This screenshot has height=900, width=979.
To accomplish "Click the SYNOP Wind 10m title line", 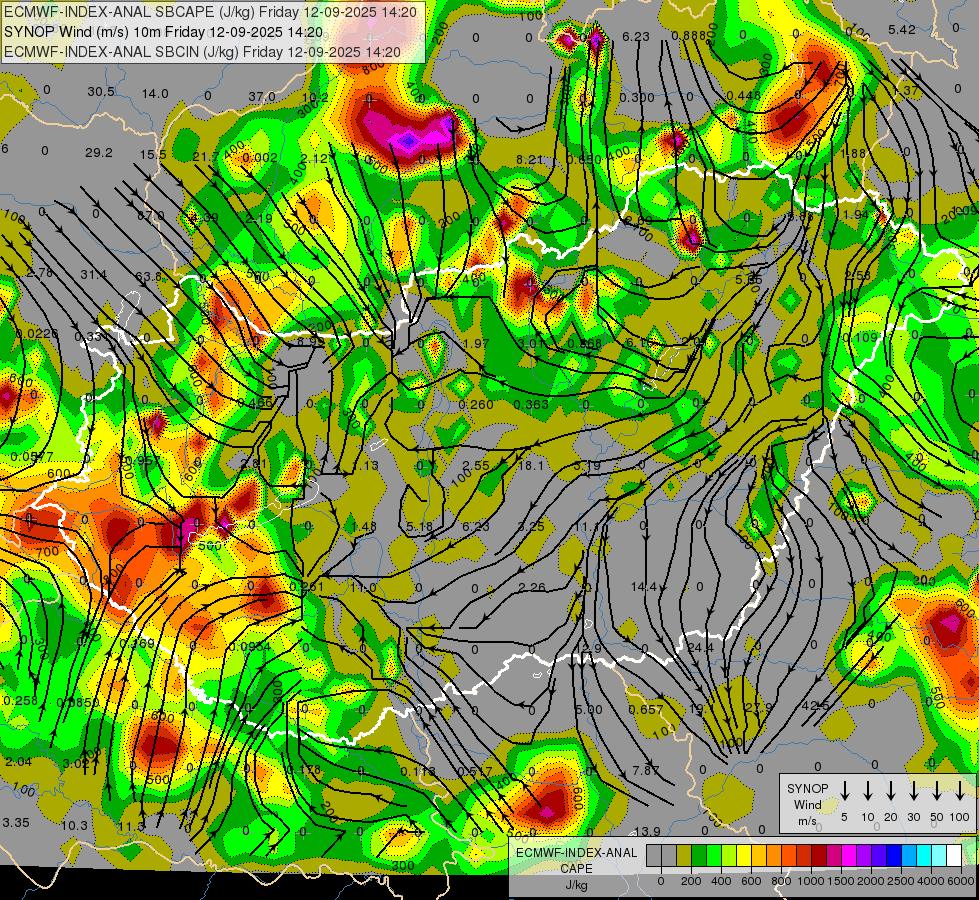I will click(164, 32).
